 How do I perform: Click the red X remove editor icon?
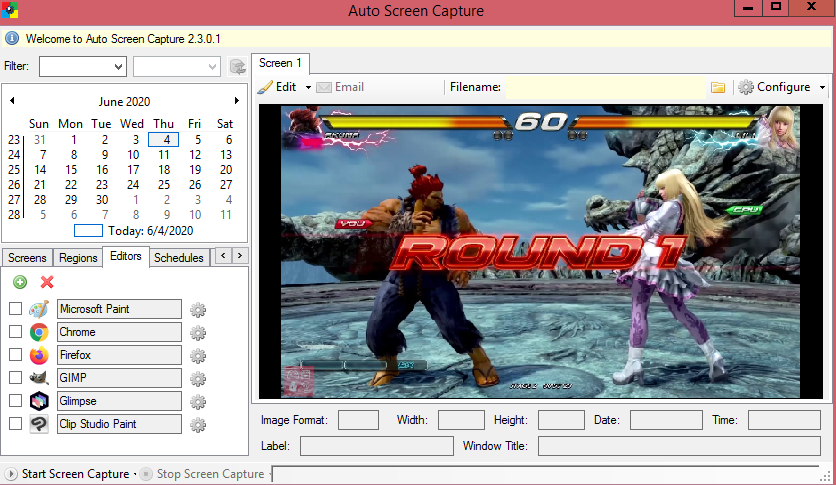[x=47, y=282]
